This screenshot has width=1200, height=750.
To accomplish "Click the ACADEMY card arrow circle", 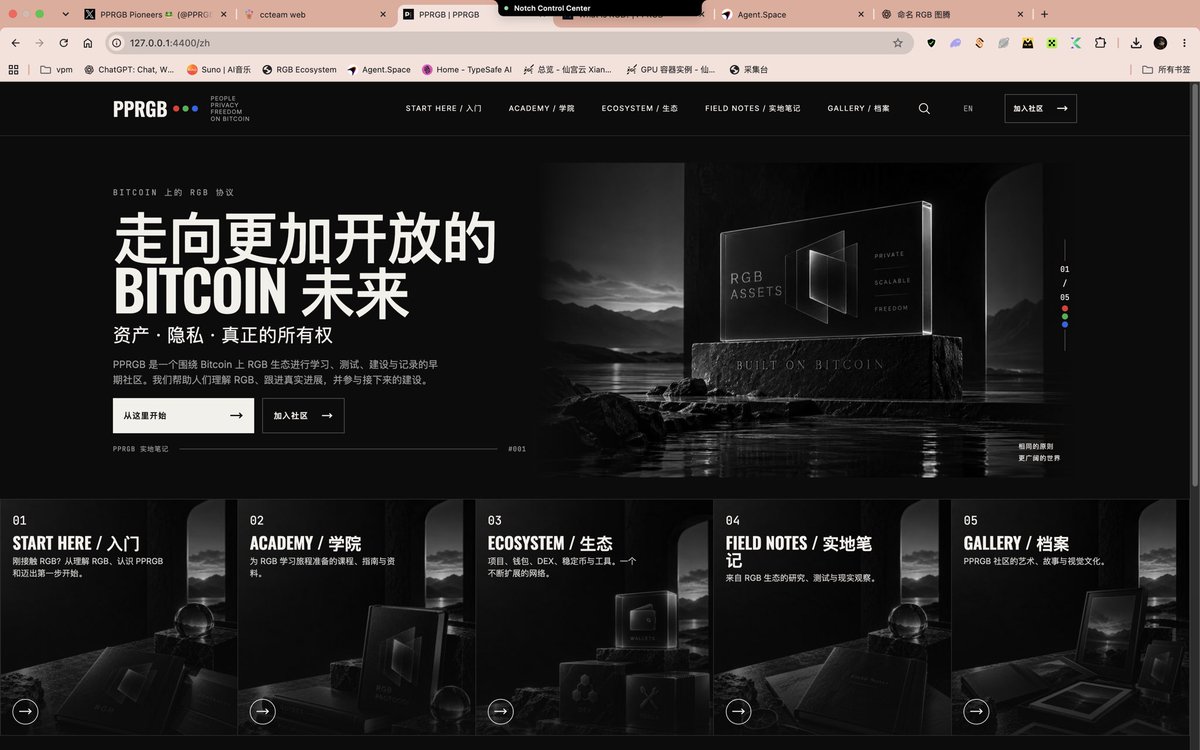I will click(x=263, y=711).
